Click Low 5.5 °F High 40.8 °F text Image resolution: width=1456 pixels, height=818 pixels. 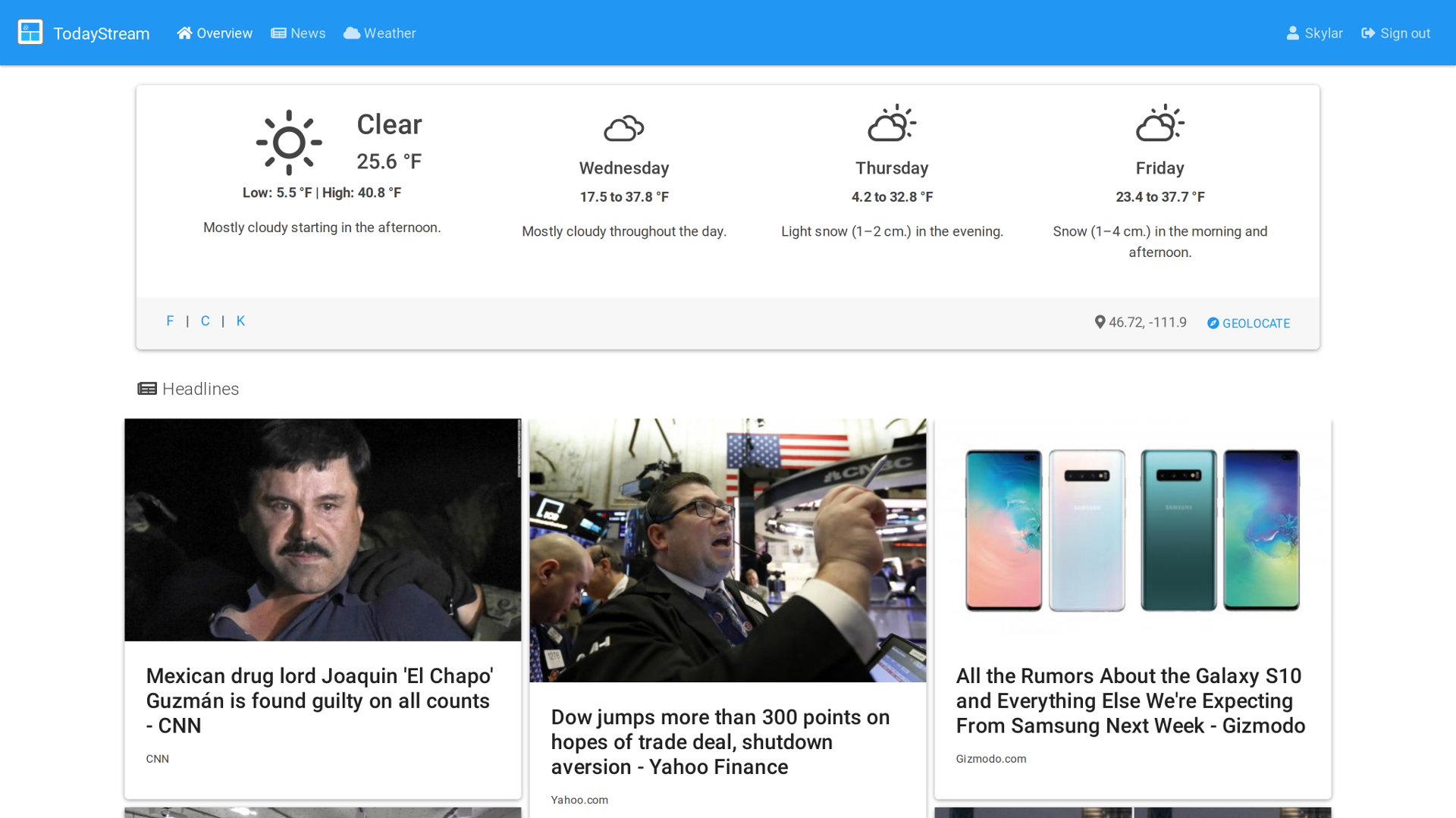point(322,193)
